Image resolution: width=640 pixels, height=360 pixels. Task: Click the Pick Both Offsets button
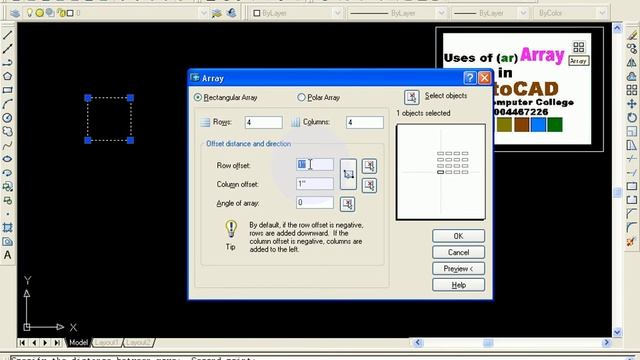pyautogui.click(x=348, y=174)
